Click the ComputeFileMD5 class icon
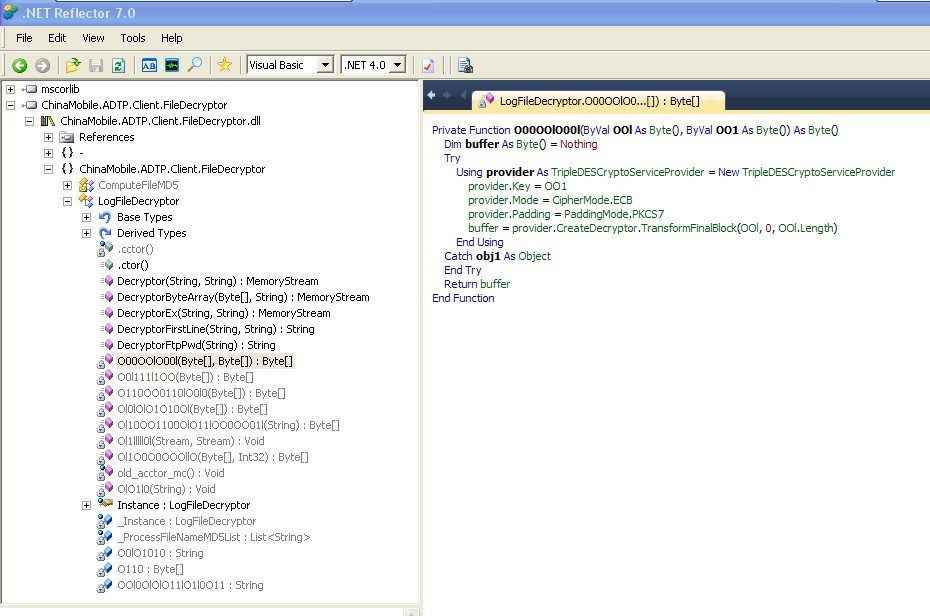 pyautogui.click(x=87, y=185)
